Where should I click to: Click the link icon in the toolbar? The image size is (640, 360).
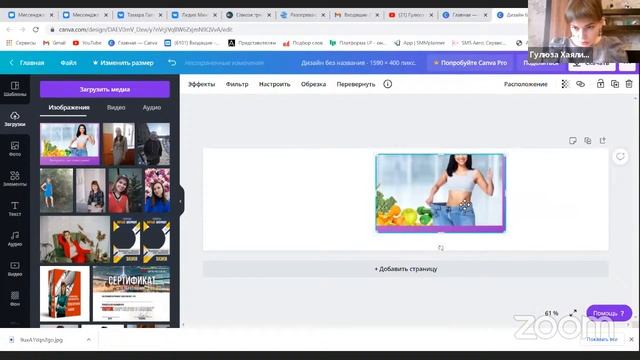(580, 84)
